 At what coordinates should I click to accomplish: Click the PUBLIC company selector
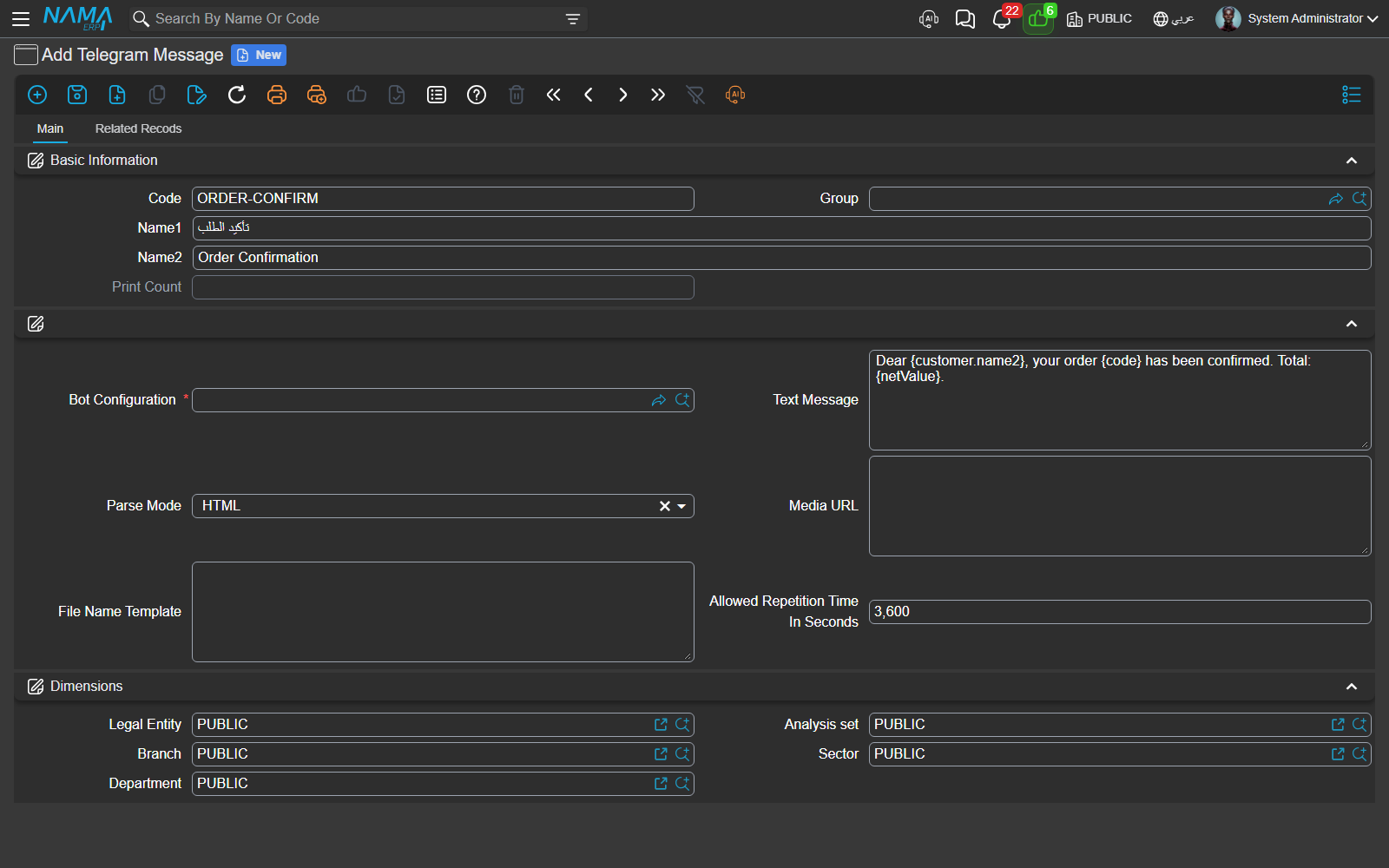tap(1099, 18)
